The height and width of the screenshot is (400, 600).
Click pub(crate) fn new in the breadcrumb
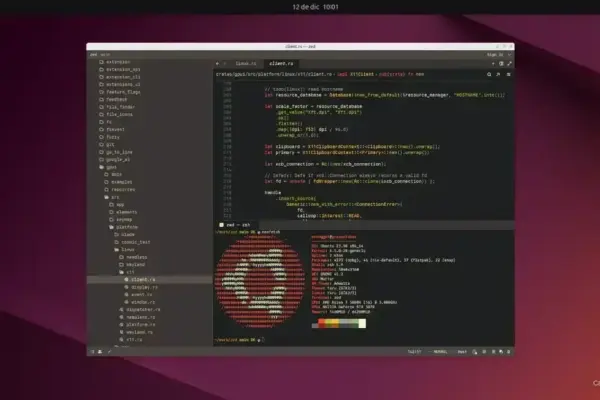(x=401, y=74)
